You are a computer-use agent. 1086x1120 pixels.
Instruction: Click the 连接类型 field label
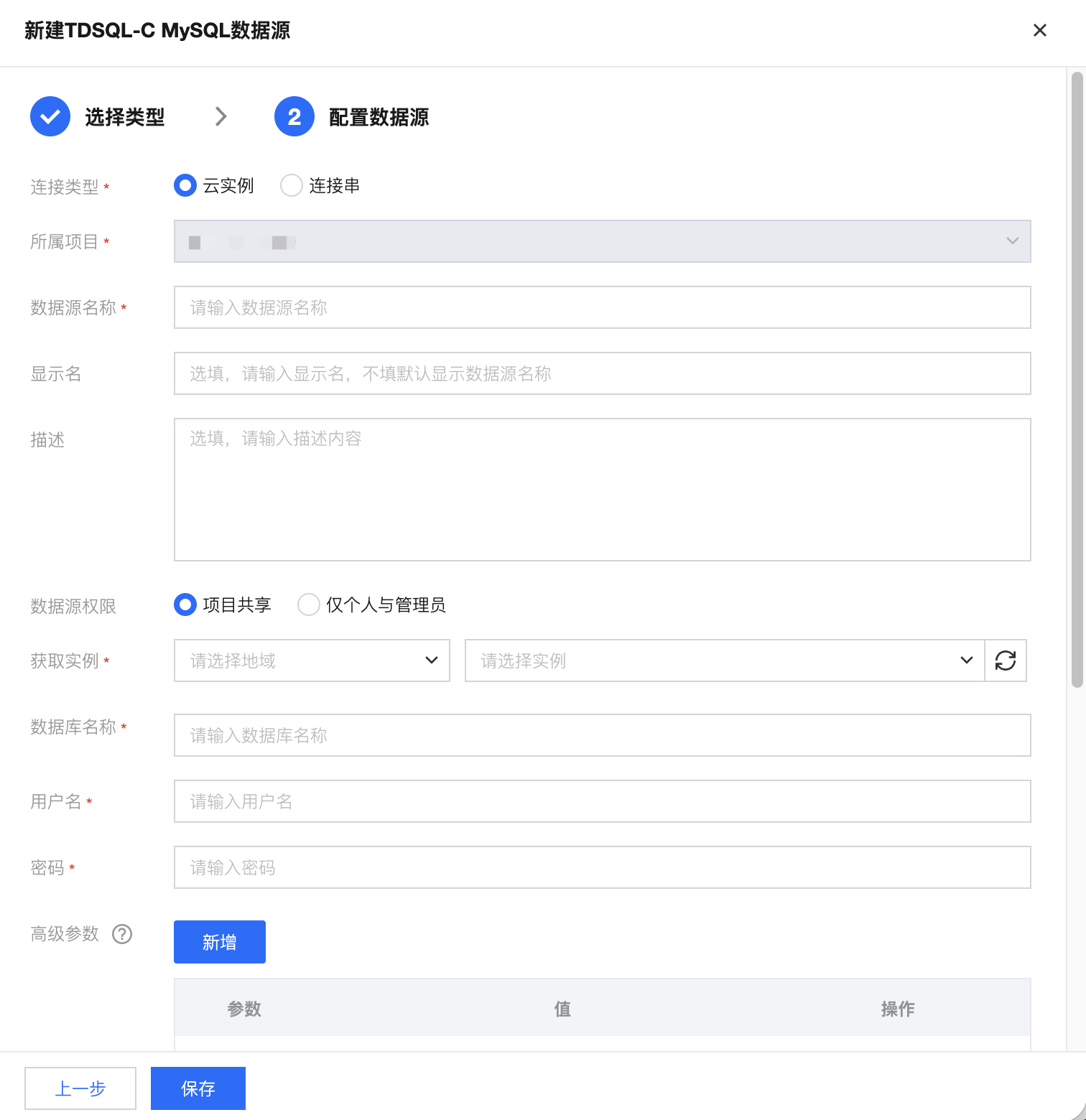coord(65,187)
